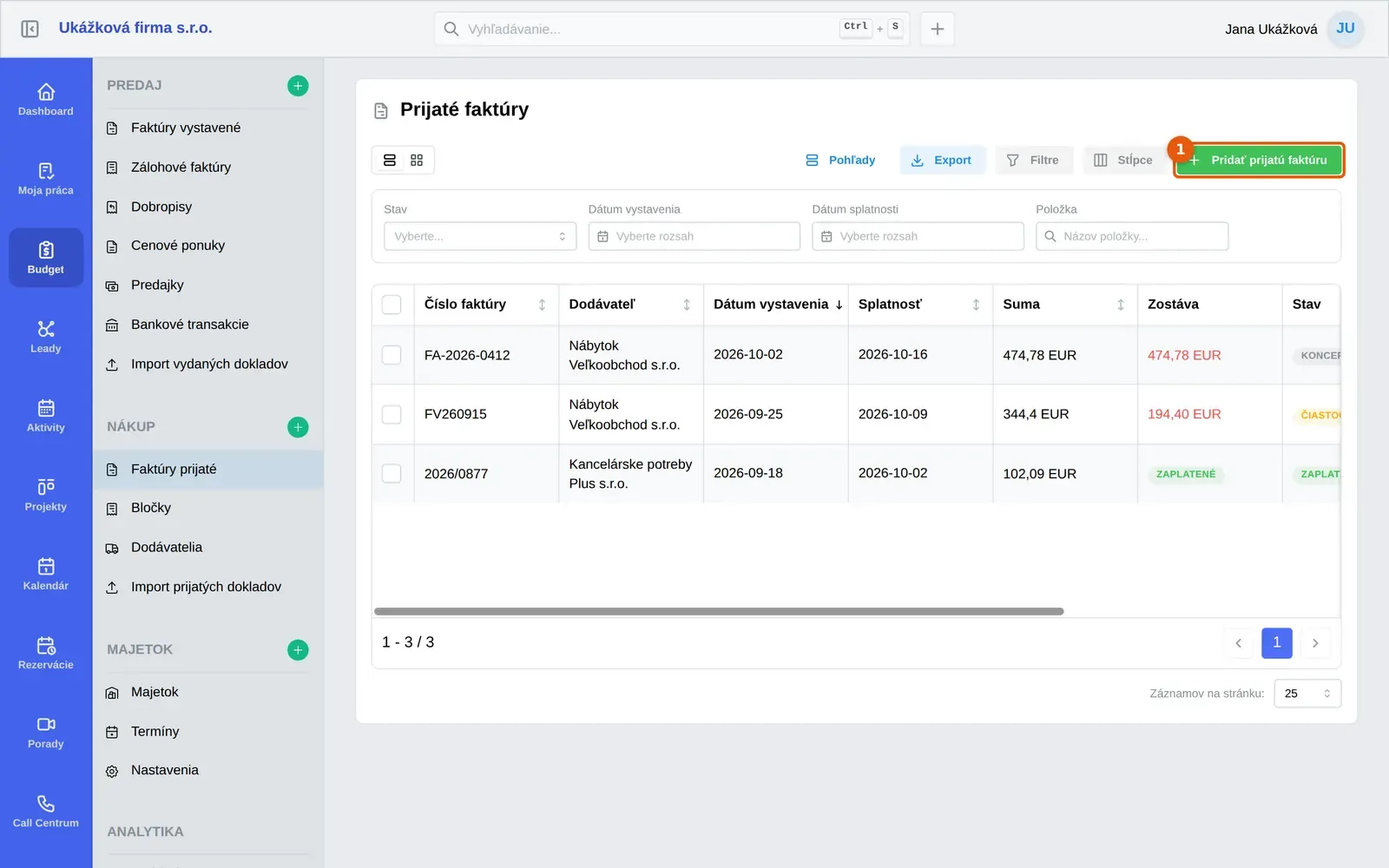Open Pohľady views button
The image size is (1389, 868).
tap(840, 160)
